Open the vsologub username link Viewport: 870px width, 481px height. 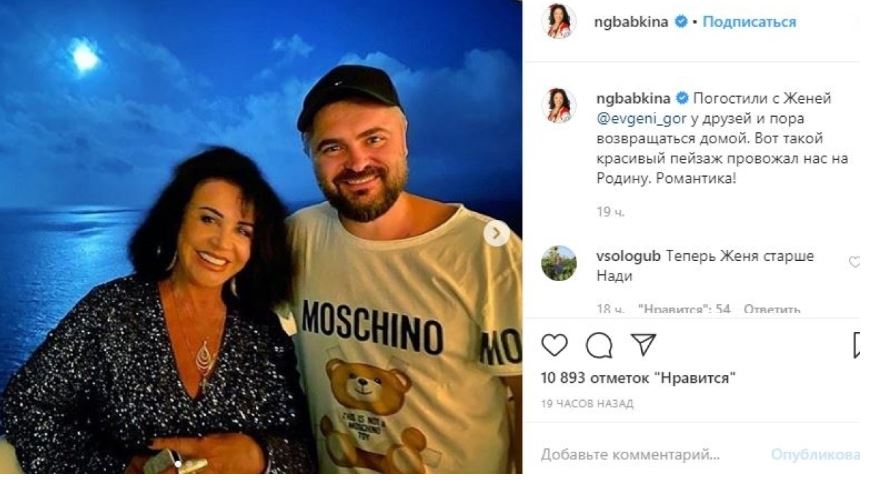tap(628, 256)
